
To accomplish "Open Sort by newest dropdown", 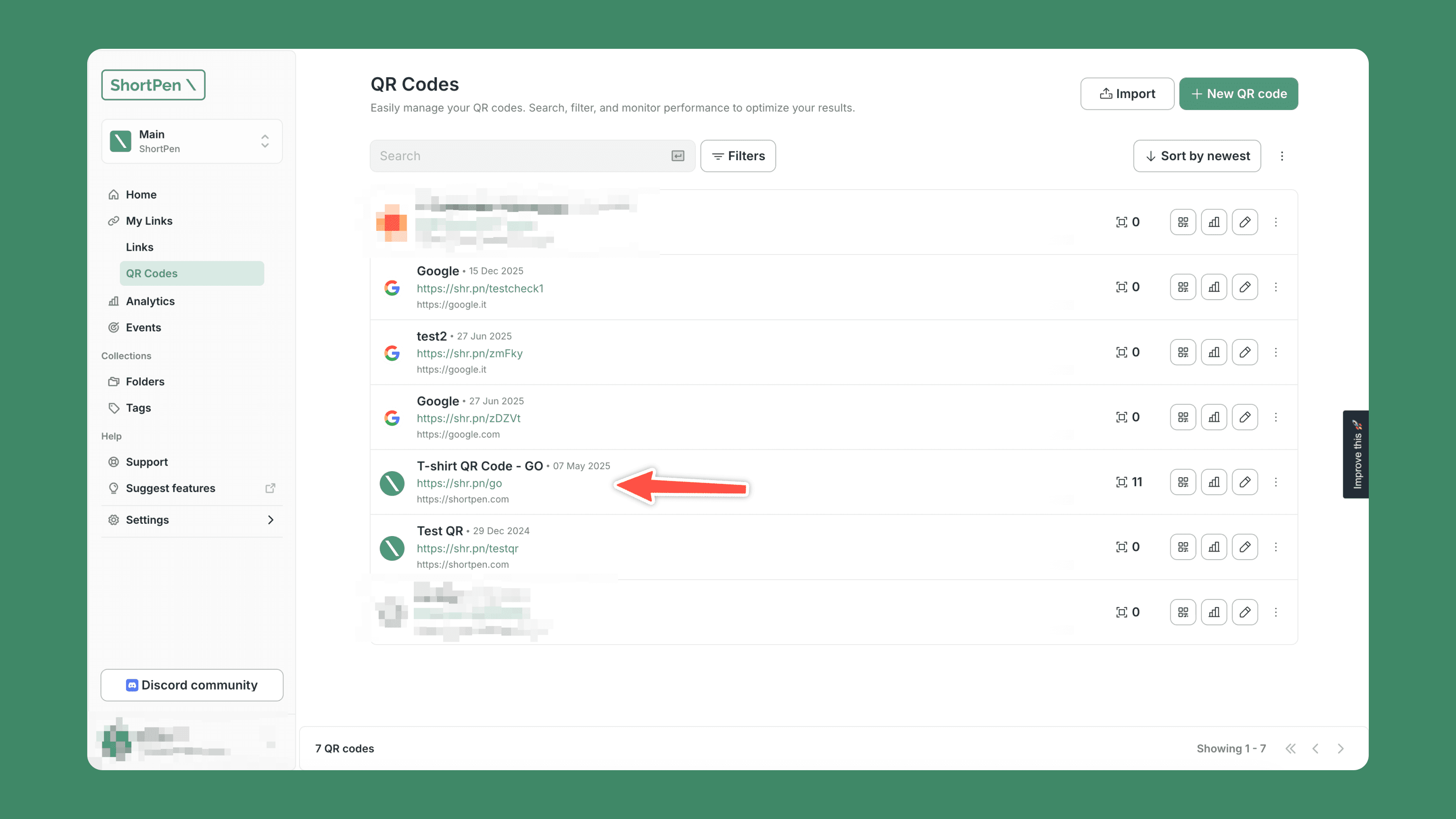I will point(1197,156).
